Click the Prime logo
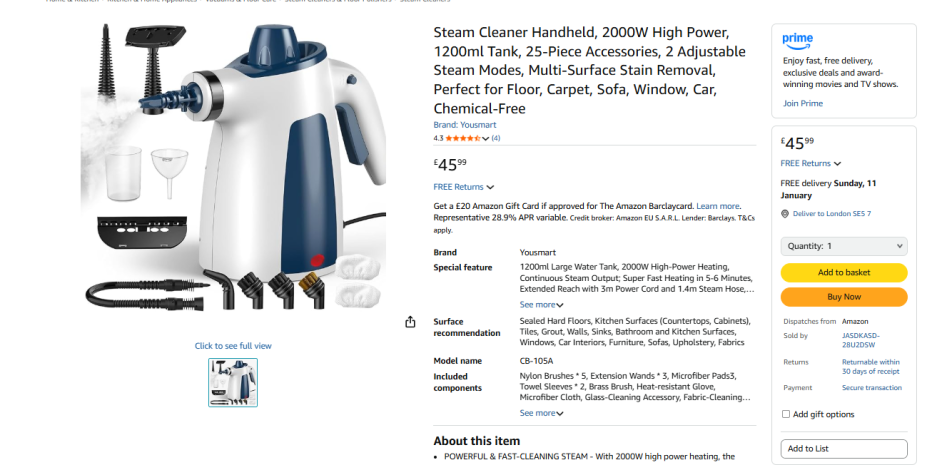 click(797, 41)
